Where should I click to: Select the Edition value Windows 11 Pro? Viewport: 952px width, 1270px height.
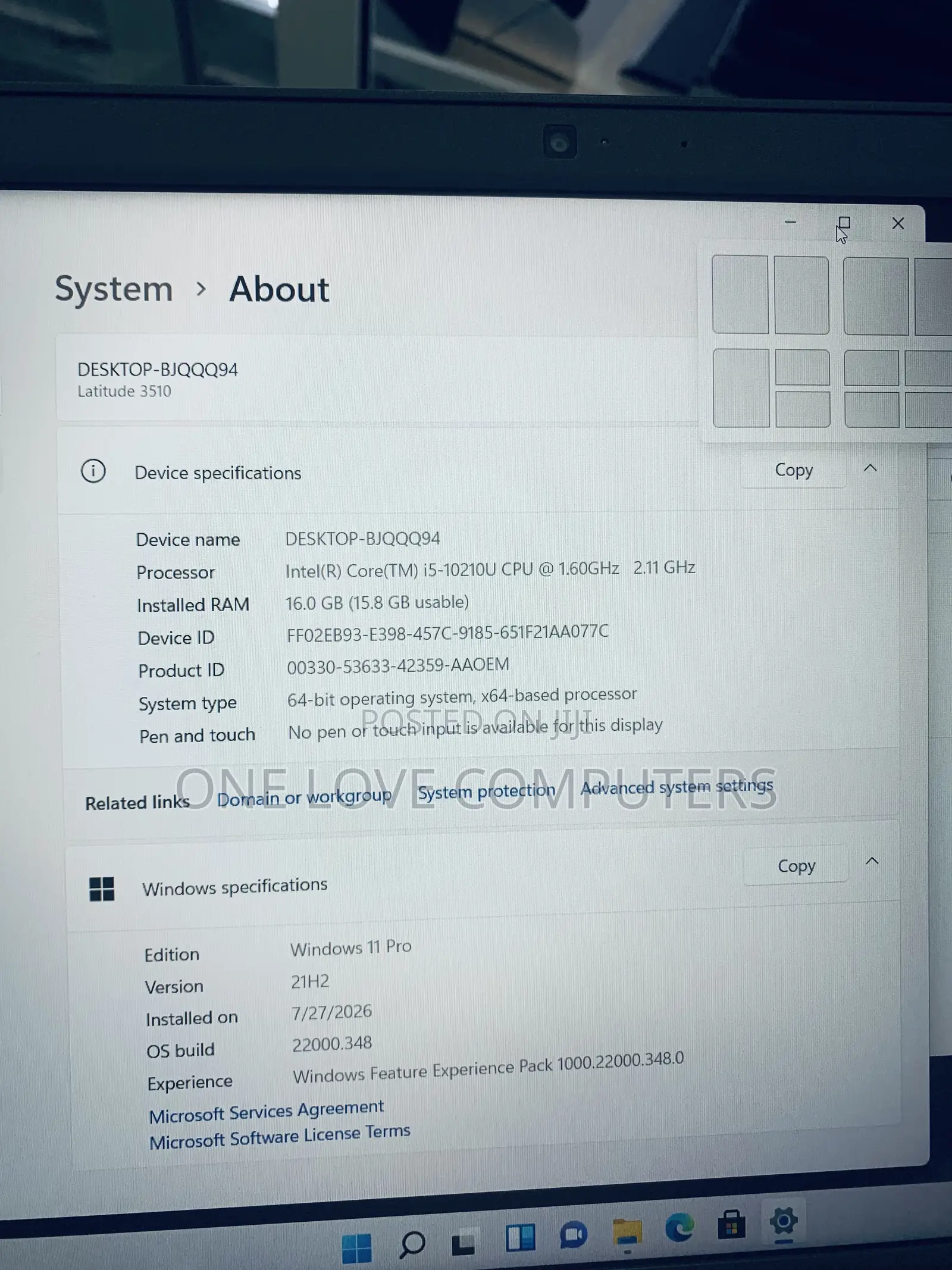tap(351, 947)
